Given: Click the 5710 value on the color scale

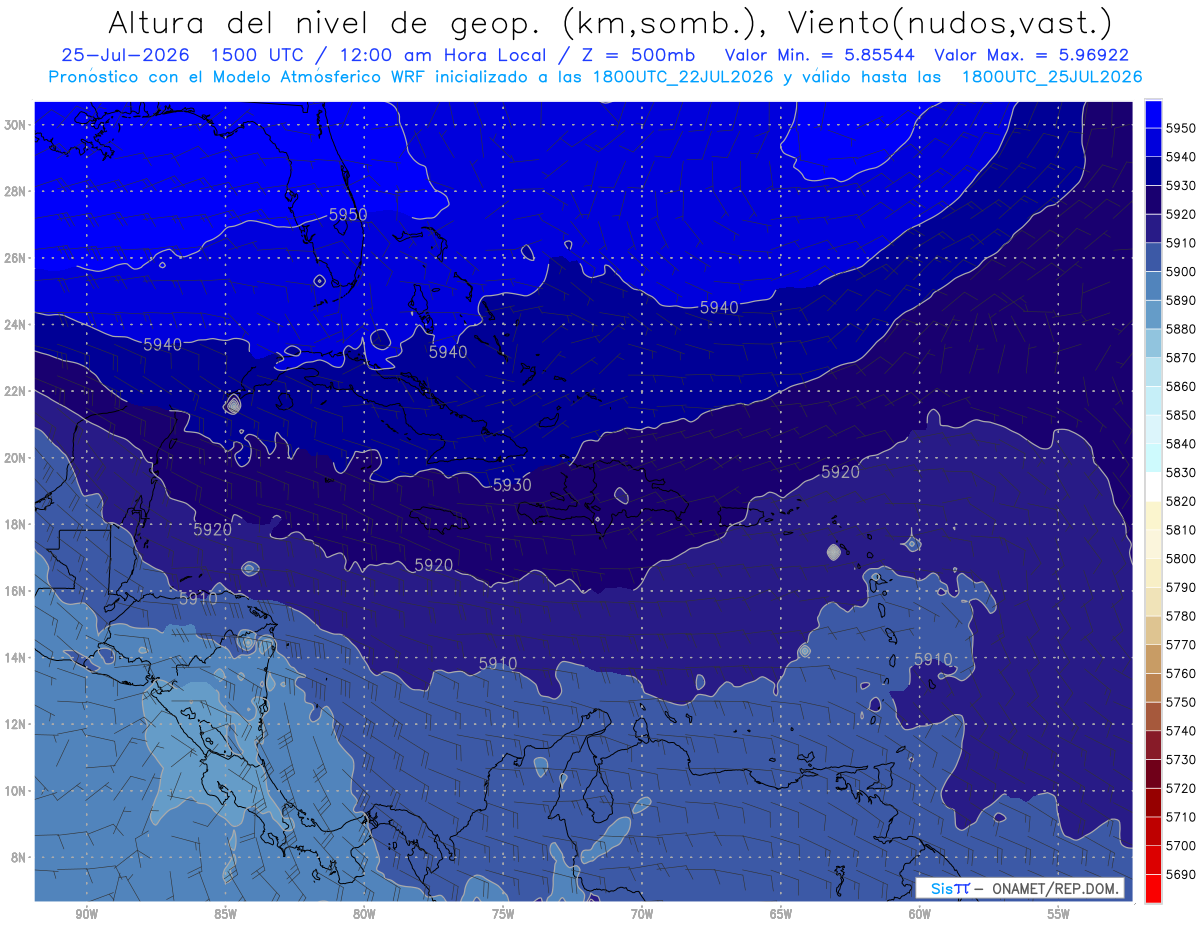Looking at the screenshot, I should point(1180,817).
